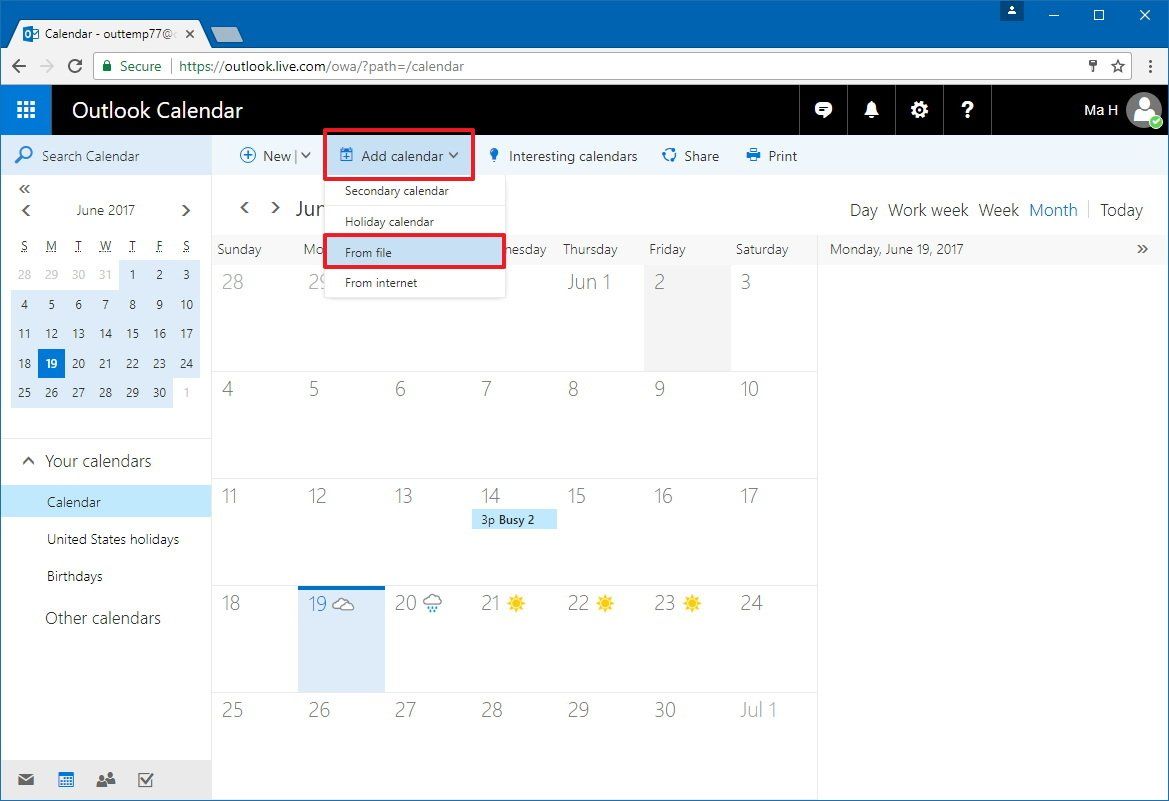Collapse the left pane with double chevron
This screenshot has height=801, width=1169.
point(25,189)
